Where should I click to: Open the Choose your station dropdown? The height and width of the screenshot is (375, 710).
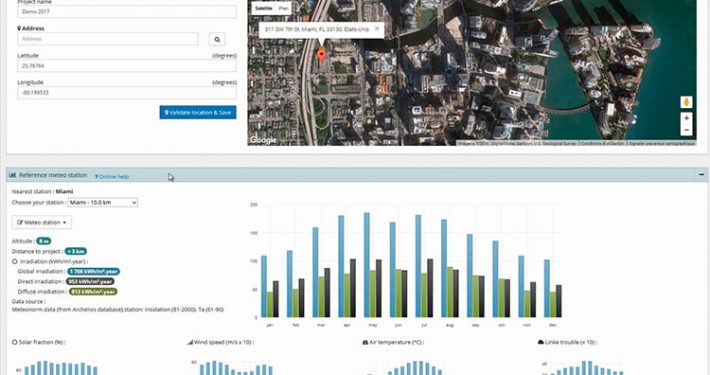[103, 202]
